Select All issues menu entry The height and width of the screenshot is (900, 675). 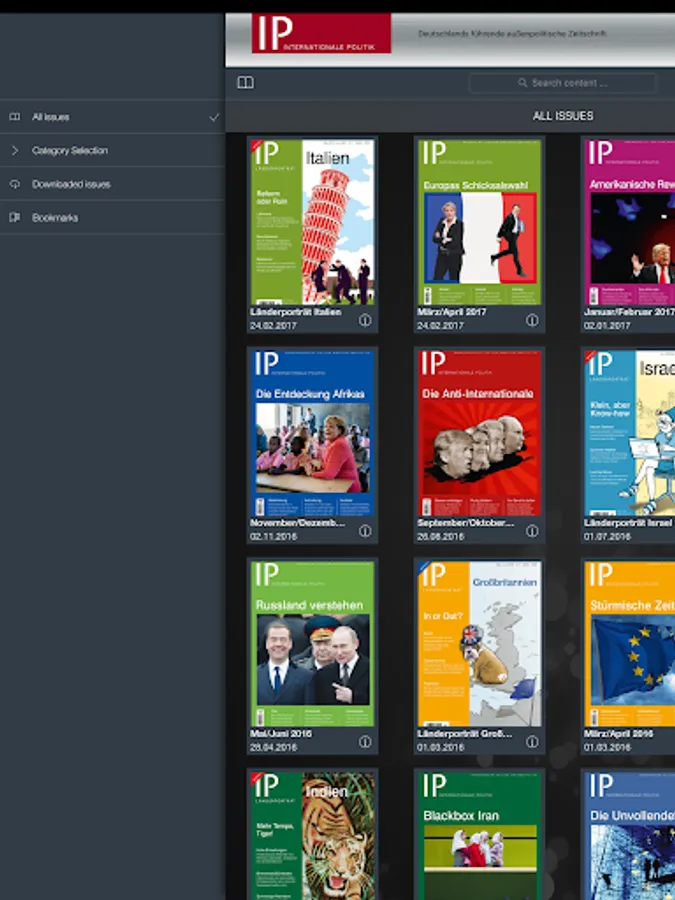click(112, 117)
